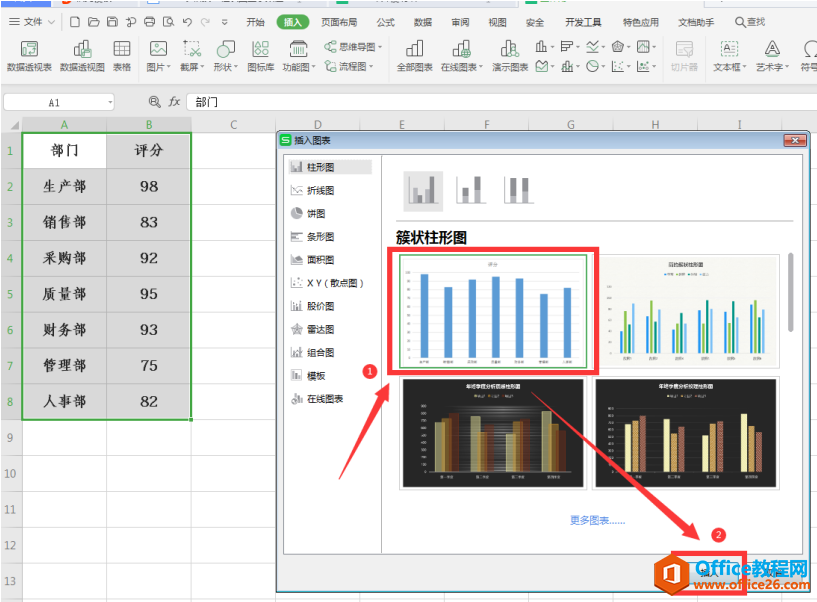Select the stacked column subtype icon

click(471, 190)
